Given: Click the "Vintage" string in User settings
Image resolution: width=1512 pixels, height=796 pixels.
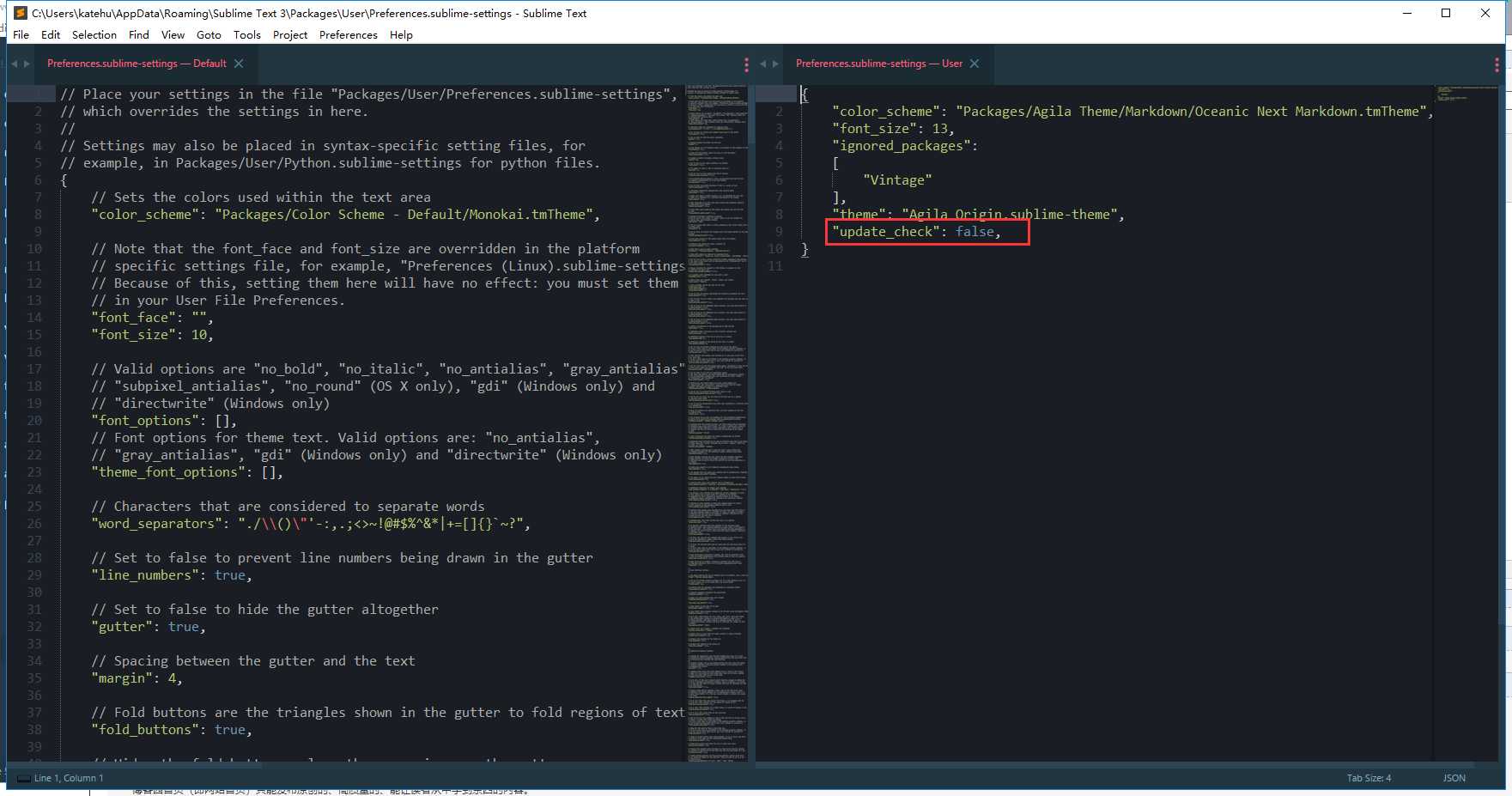Looking at the screenshot, I should [897, 180].
